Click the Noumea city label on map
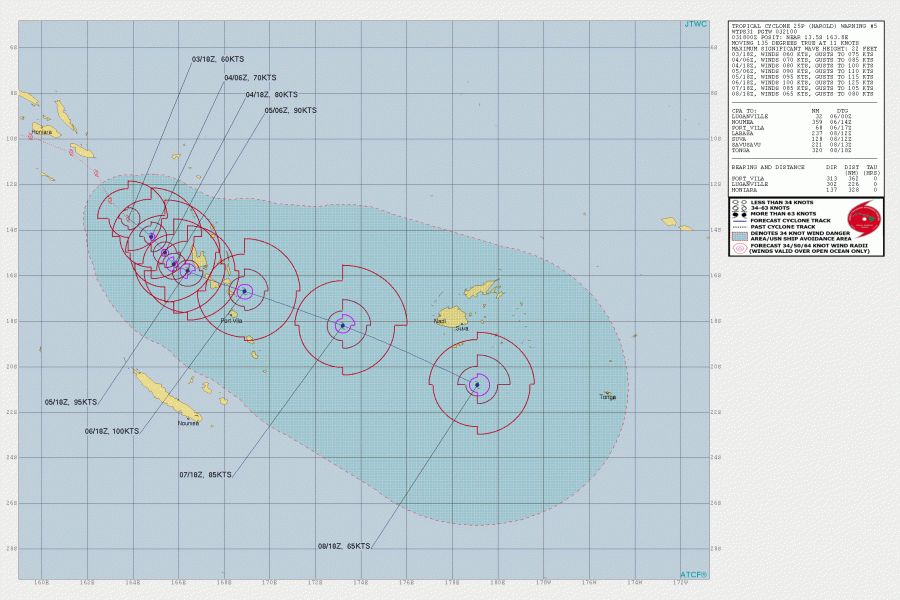 point(186,423)
